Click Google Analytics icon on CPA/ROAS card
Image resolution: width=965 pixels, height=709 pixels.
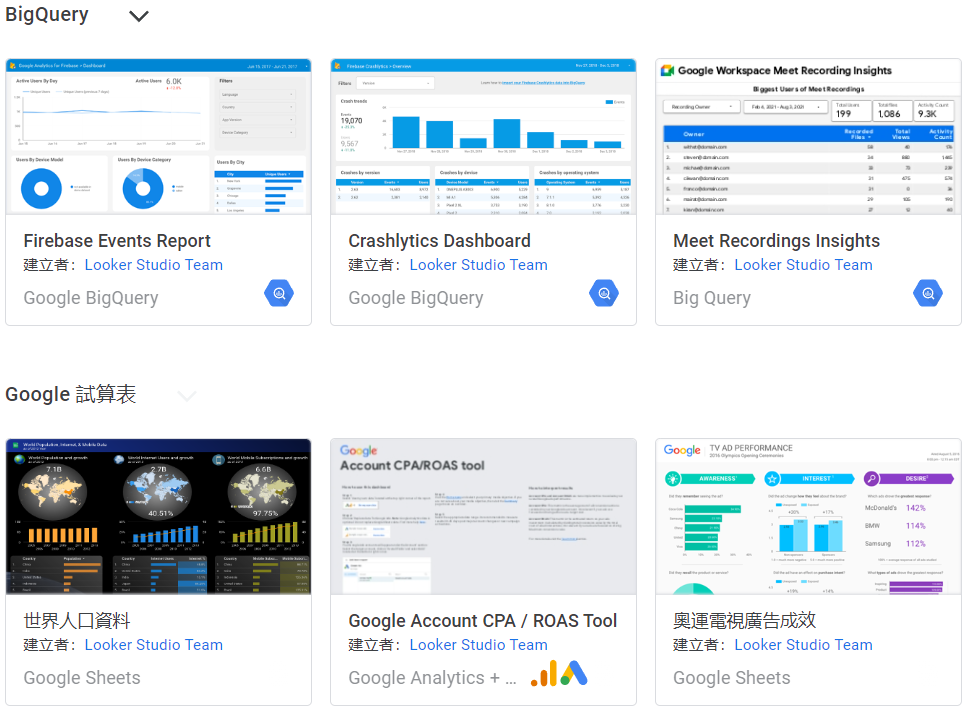point(544,673)
